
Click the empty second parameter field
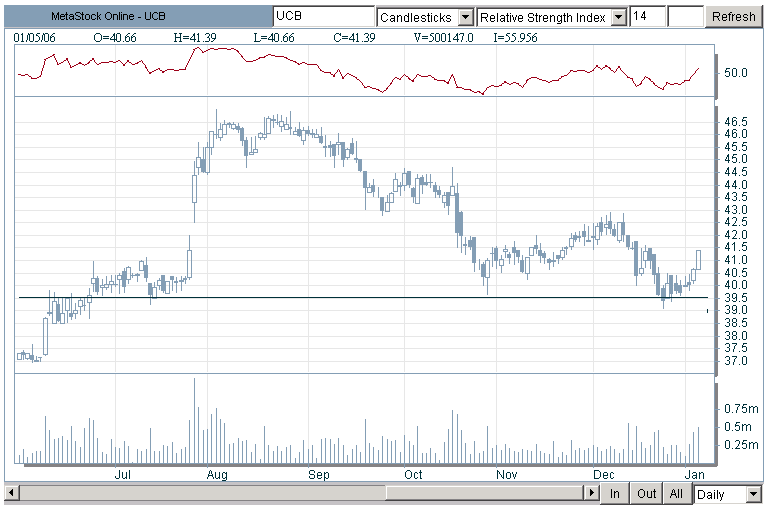tap(685, 16)
